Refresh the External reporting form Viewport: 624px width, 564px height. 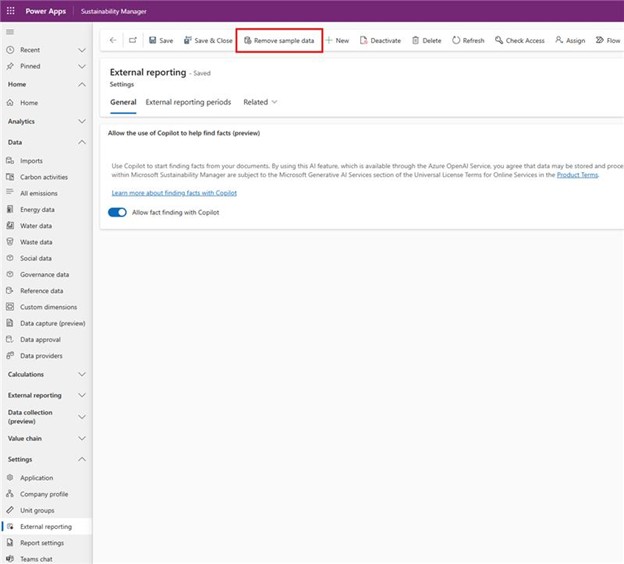click(468, 40)
